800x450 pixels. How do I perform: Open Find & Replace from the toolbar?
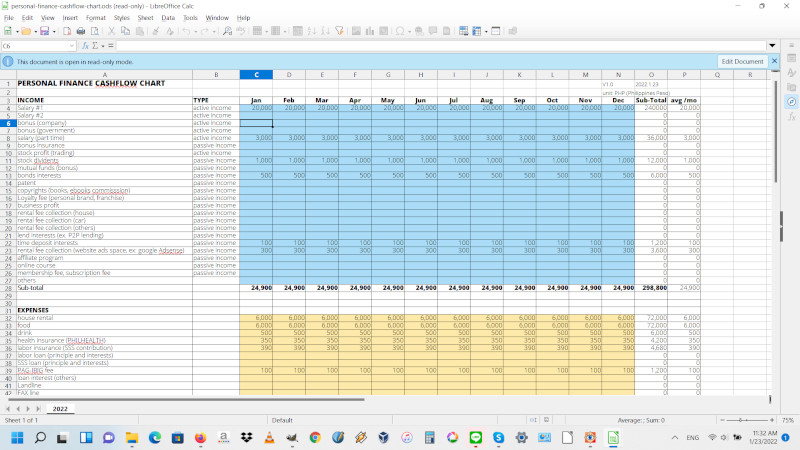point(228,31)
